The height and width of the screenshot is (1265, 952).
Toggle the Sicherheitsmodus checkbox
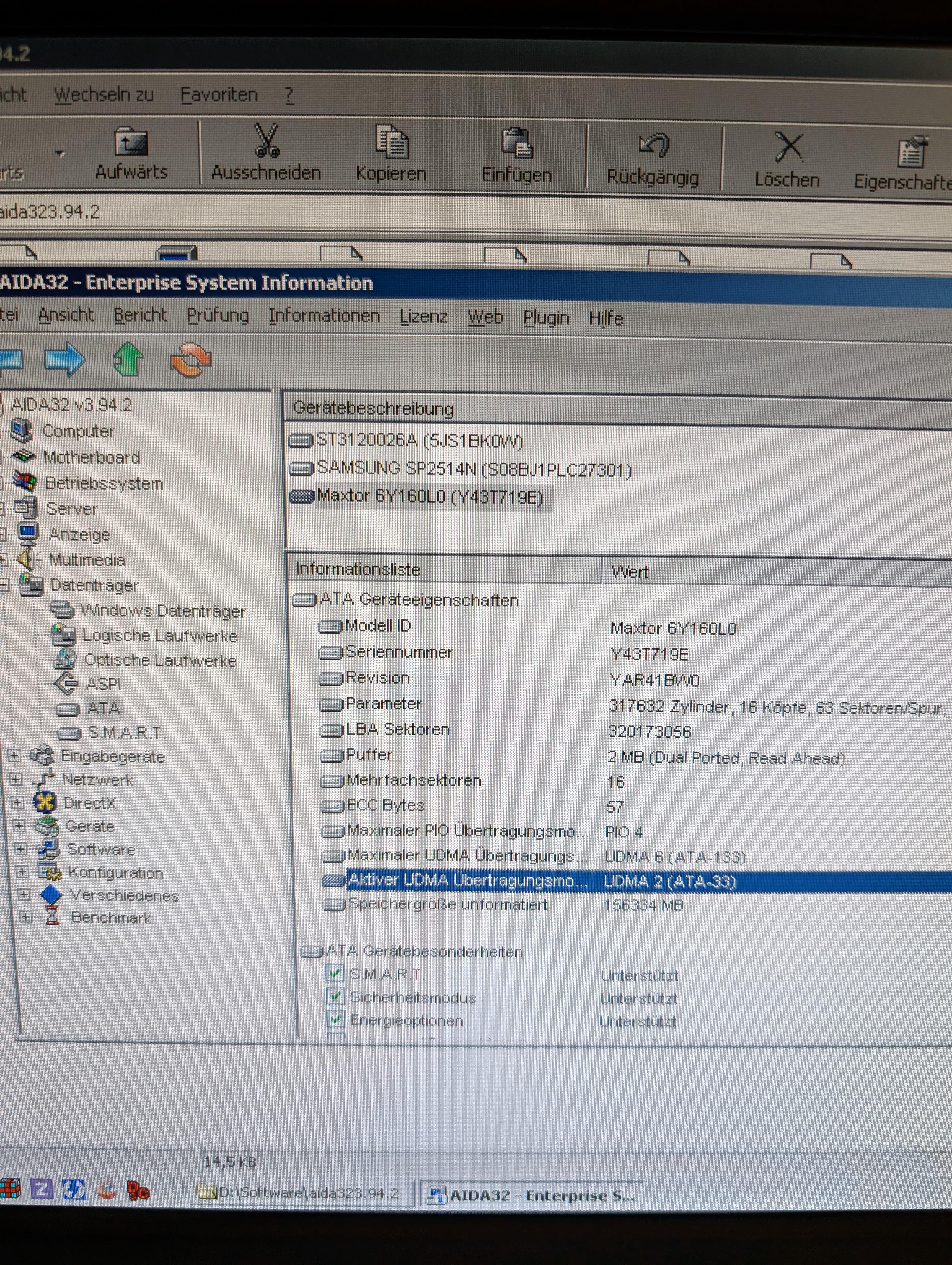coord(335,996)
